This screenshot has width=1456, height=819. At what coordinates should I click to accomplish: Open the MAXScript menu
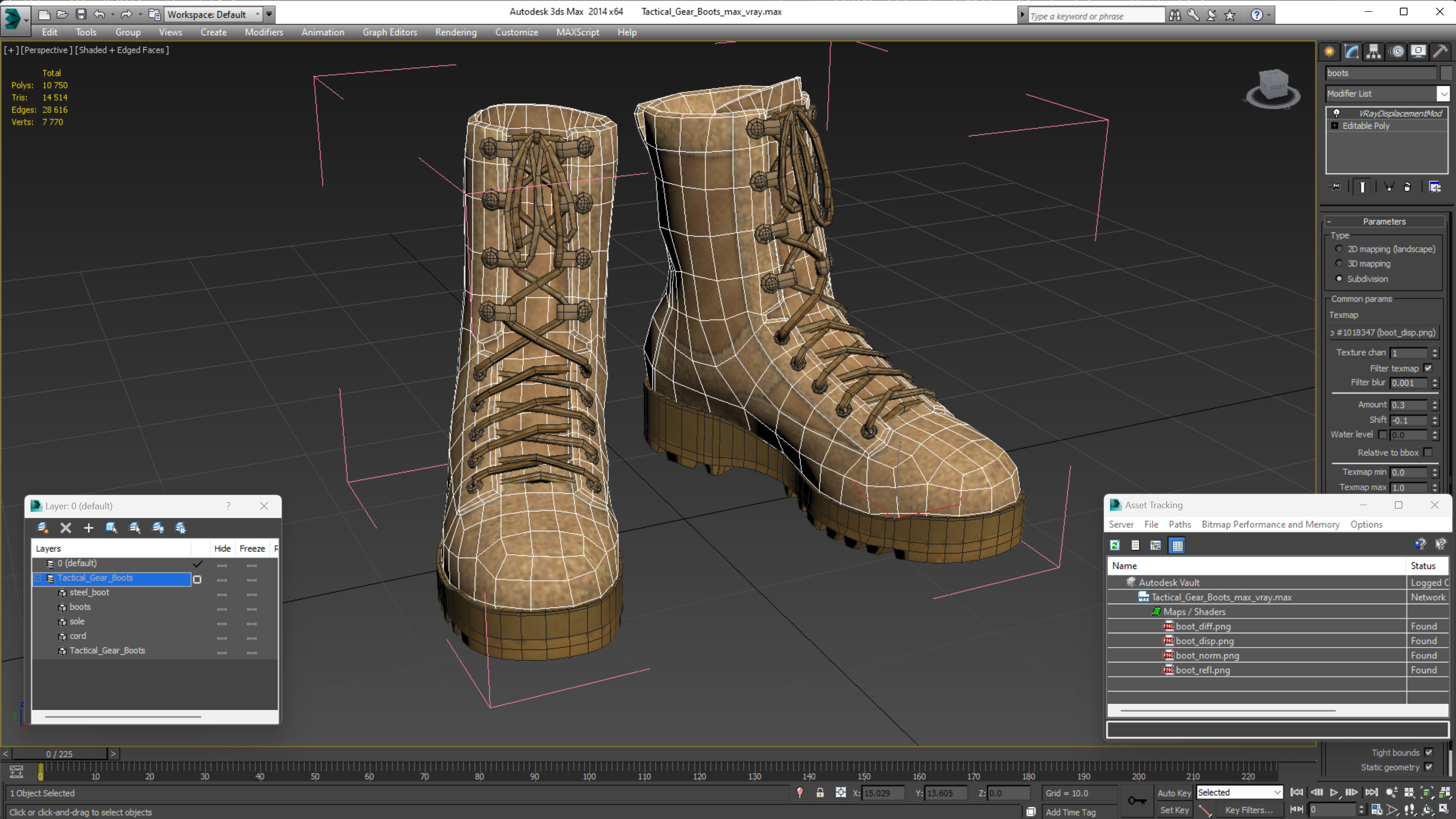tap(577, 32)
